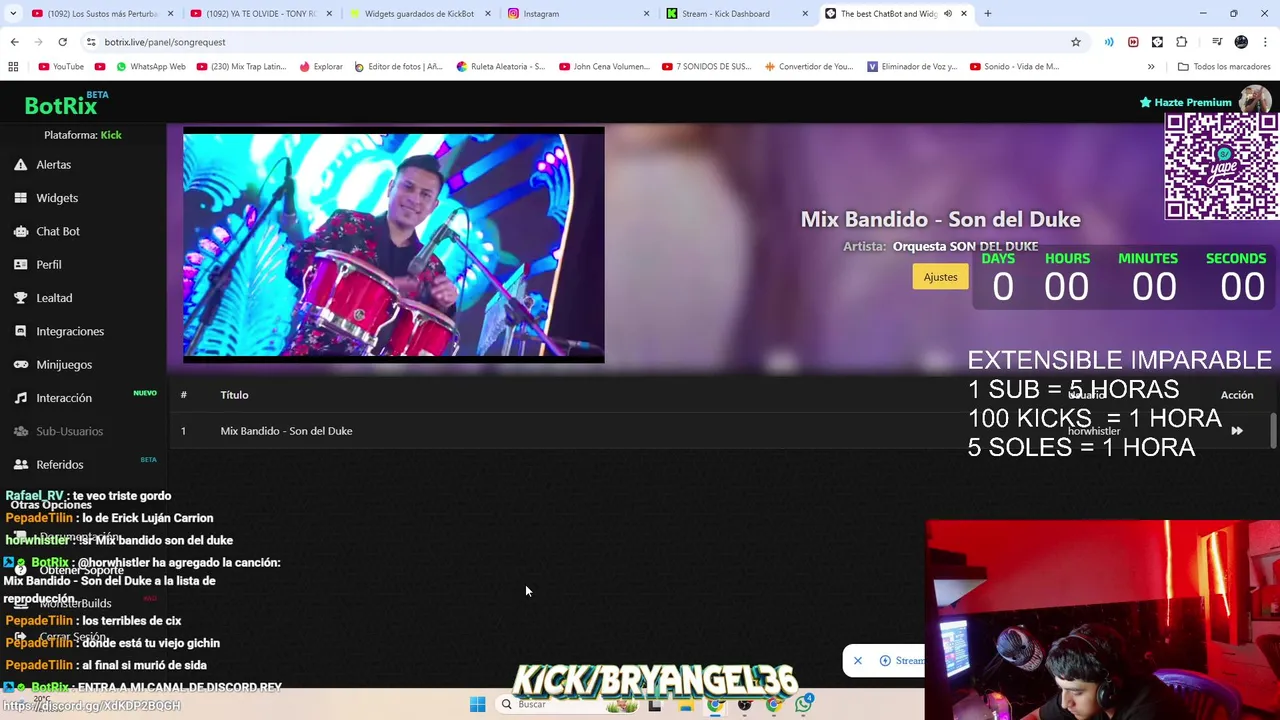Open WhatsApp from the taskbar

tap(803, 704)
